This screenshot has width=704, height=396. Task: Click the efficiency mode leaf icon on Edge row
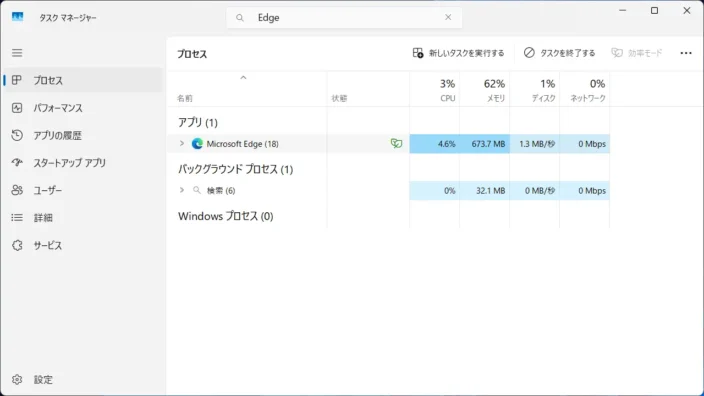(x=396, y=144)
